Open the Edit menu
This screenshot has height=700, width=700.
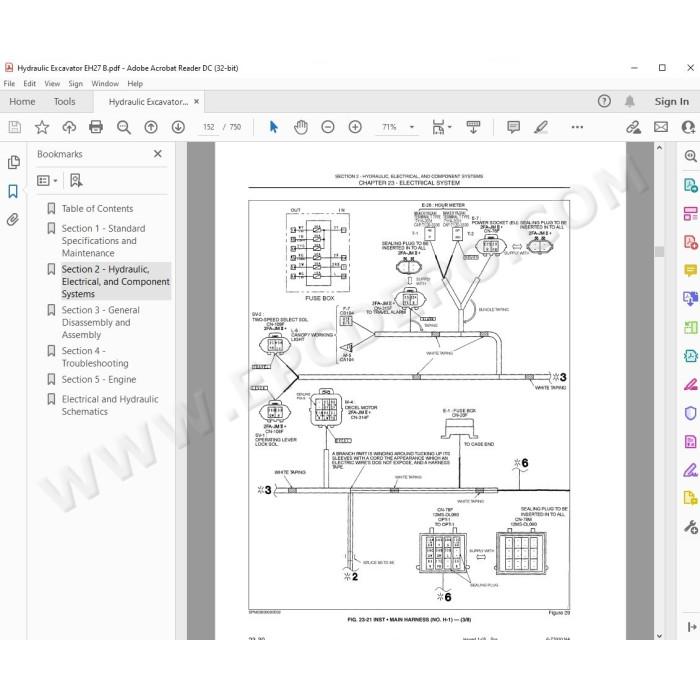pos(29,83)
